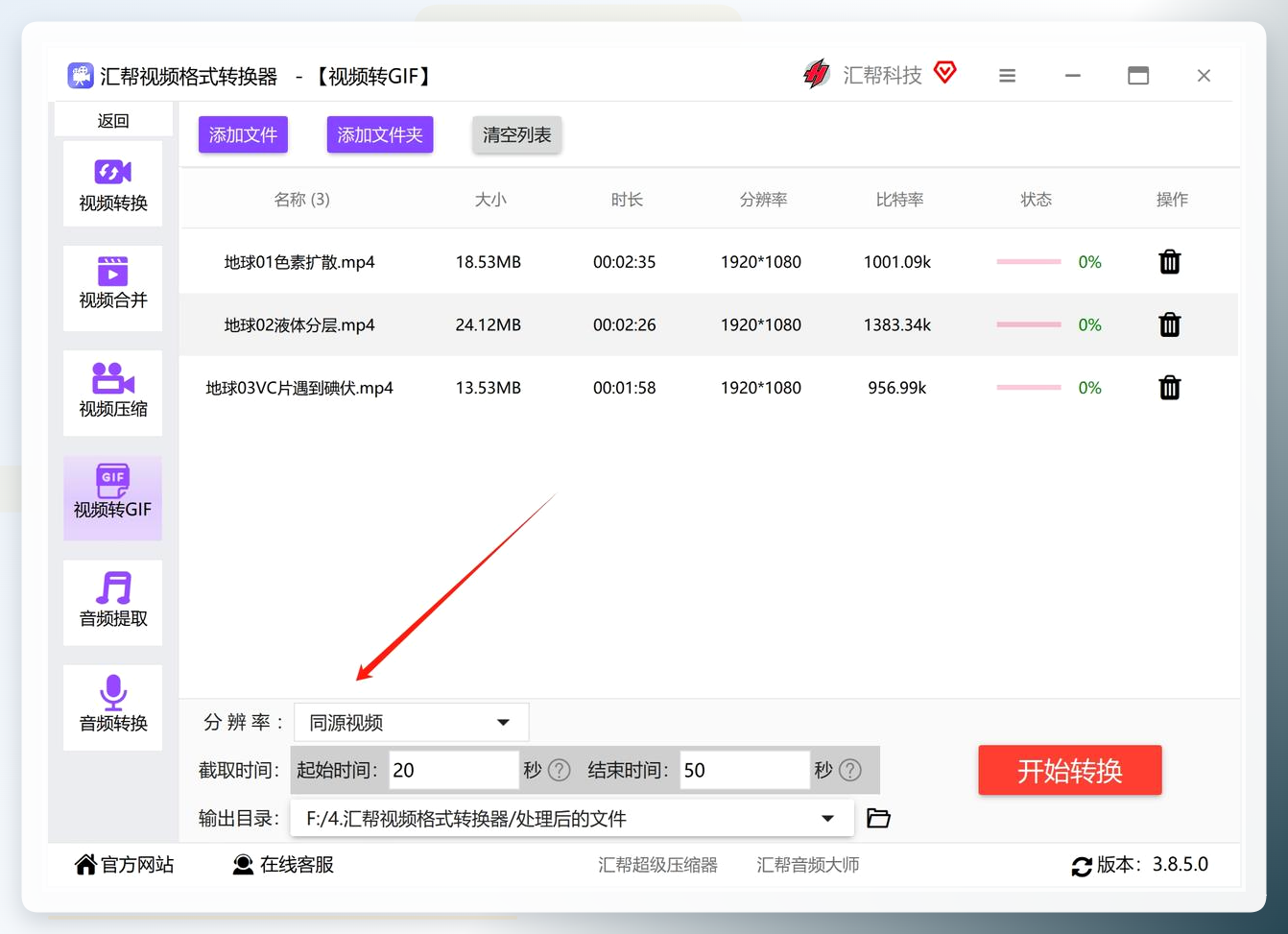Viewport: 1288px width, 934px height.
Task: Click the progress bar for 地球02液体分层.mp4
Action: [1029, 324]
